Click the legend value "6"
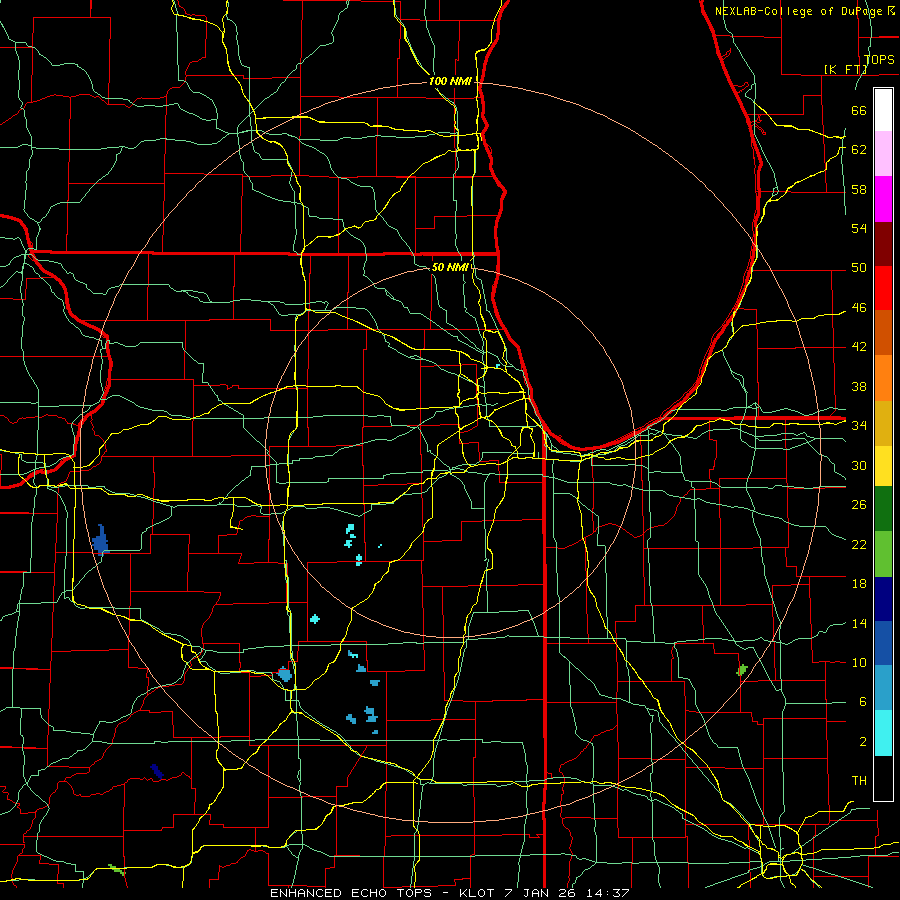Screen dimensions: 900x900 click(862, 702)
